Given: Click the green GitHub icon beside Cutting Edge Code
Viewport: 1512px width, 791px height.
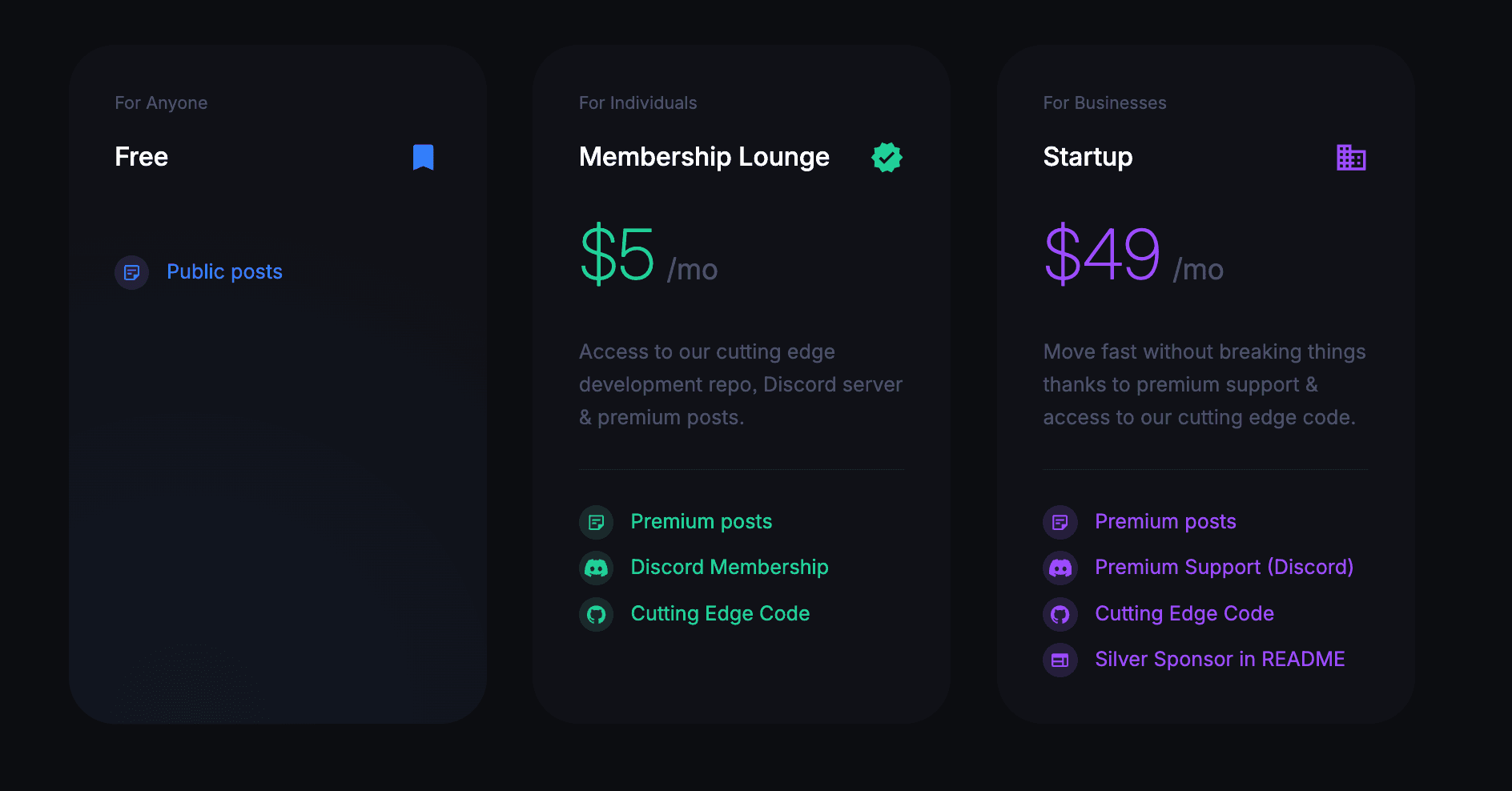Looking at the screenshot, I should click(596, 614).
